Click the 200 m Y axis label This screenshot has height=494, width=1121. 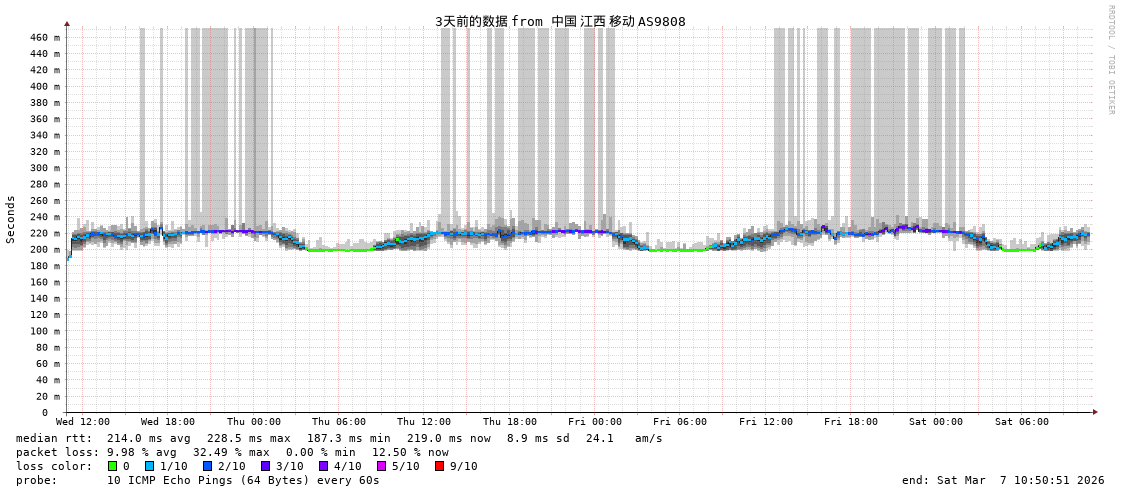click(x=45, y=250)
